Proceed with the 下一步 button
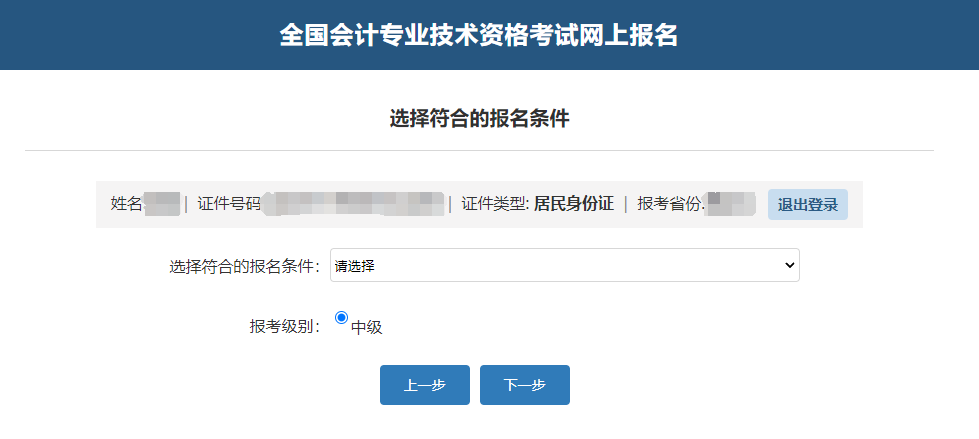979x439 pixels. point(524,385)
